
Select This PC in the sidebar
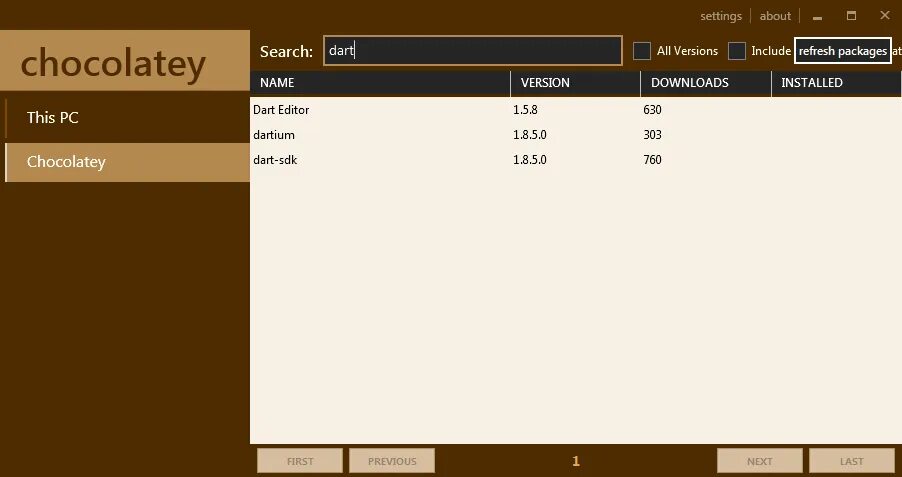point(127,118)
